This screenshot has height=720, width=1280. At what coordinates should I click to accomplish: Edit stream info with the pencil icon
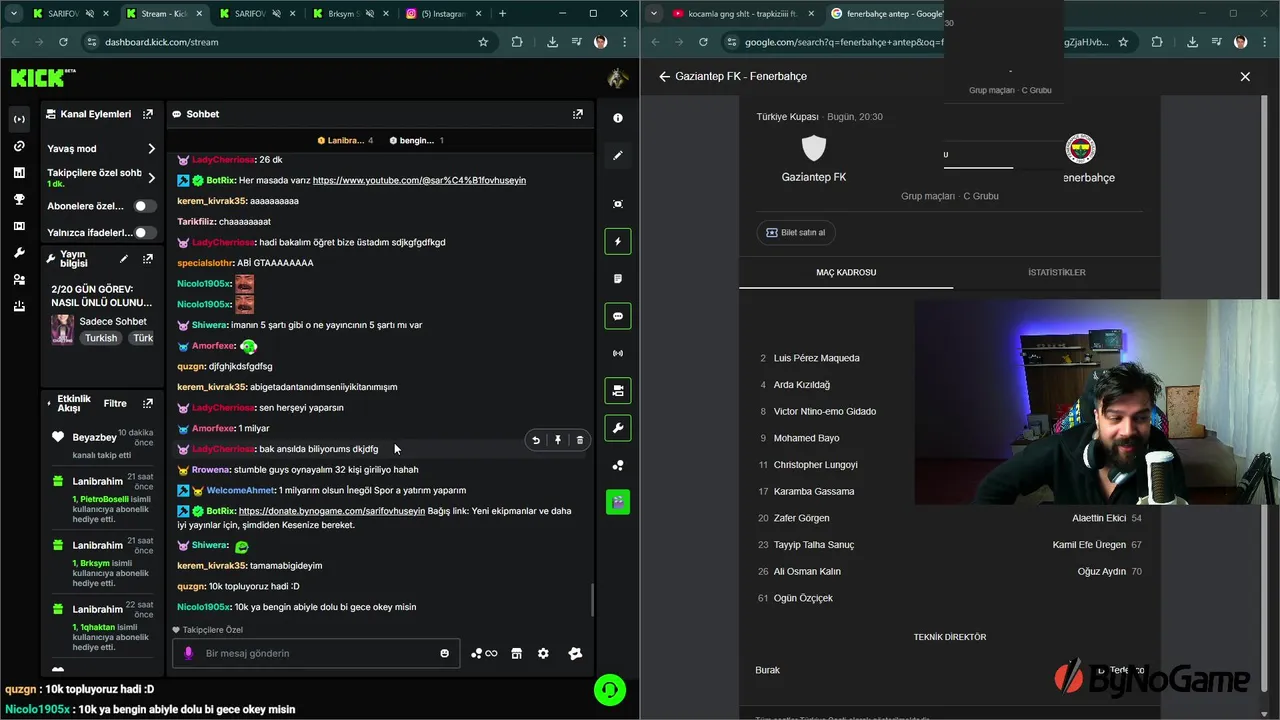coord(124,259)
